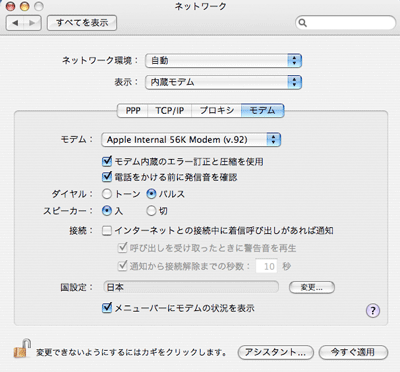Toggle メニューバーにモデムの状況を表示 checkbox
Viewport: 400px width, 372px height.
pos(107,307)
